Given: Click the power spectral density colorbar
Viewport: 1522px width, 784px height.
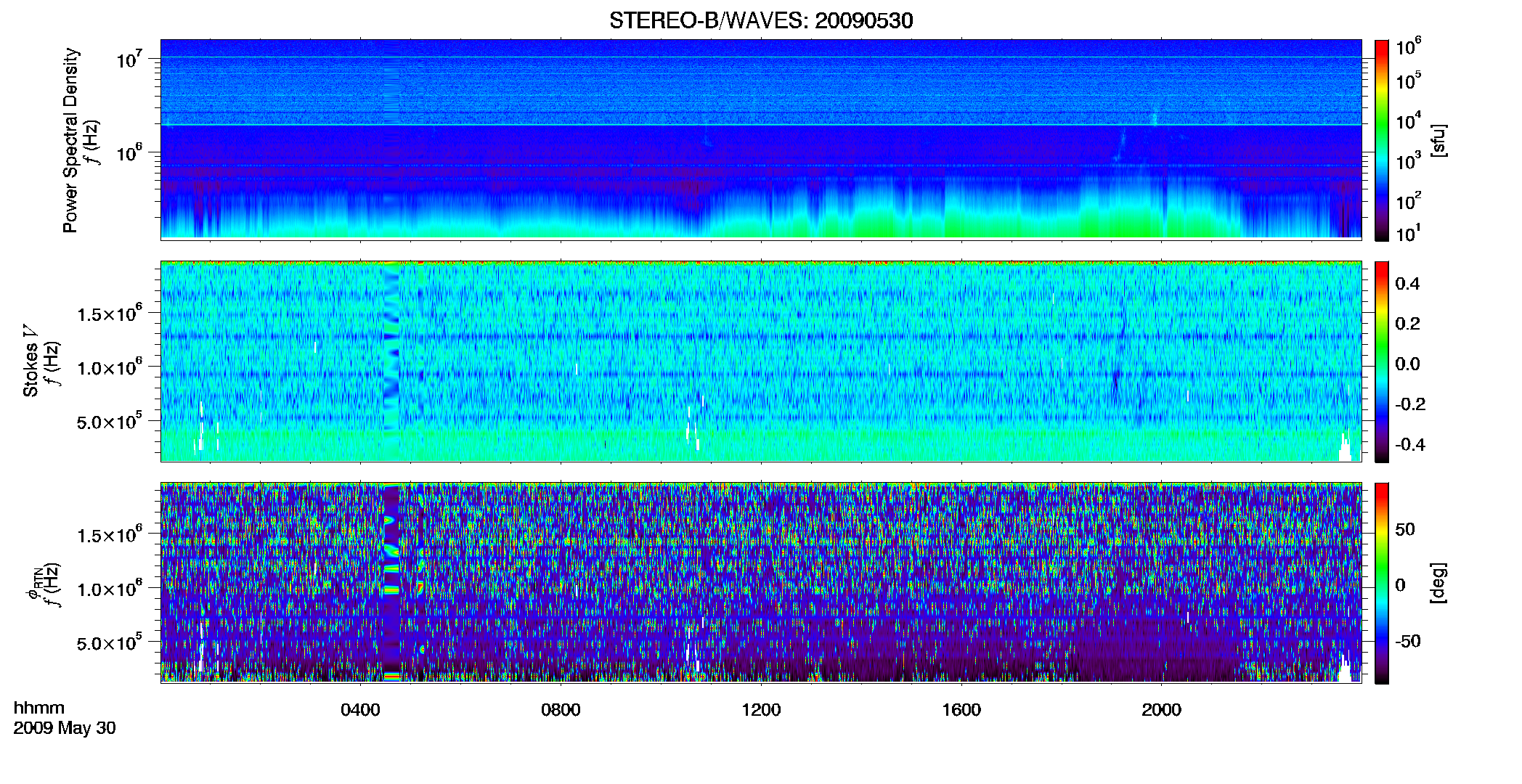Looking at the screenshot, I should tap(1381, 140).
